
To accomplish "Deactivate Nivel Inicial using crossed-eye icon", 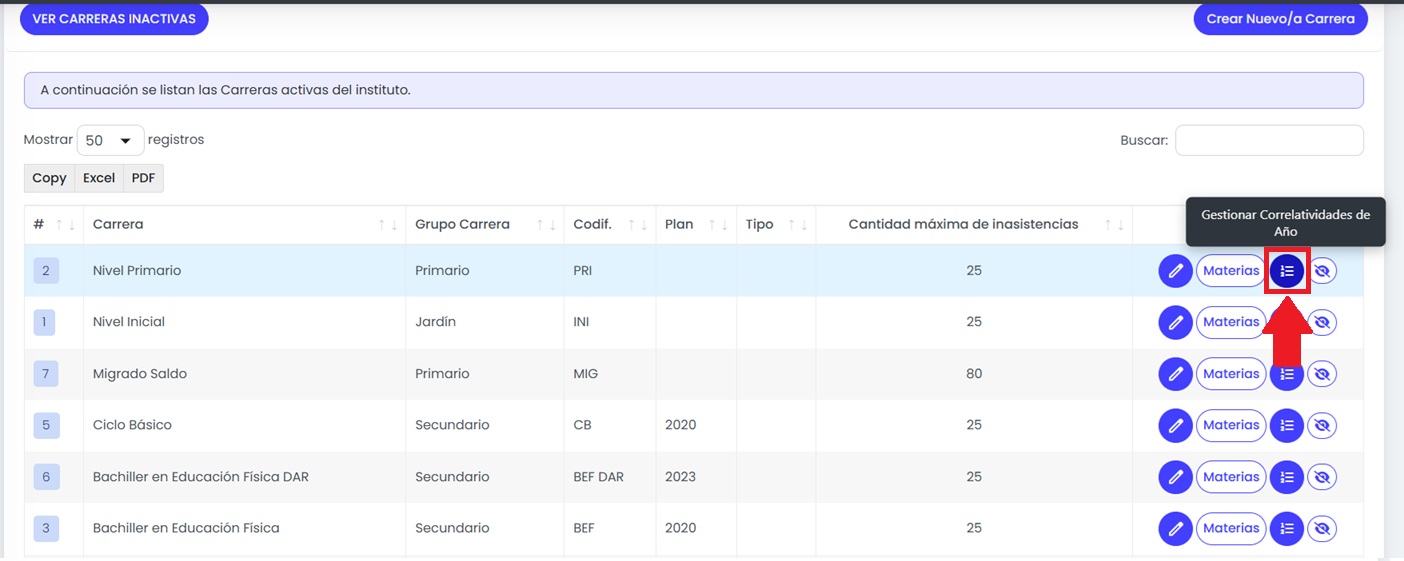I will tap(1322, 322).
